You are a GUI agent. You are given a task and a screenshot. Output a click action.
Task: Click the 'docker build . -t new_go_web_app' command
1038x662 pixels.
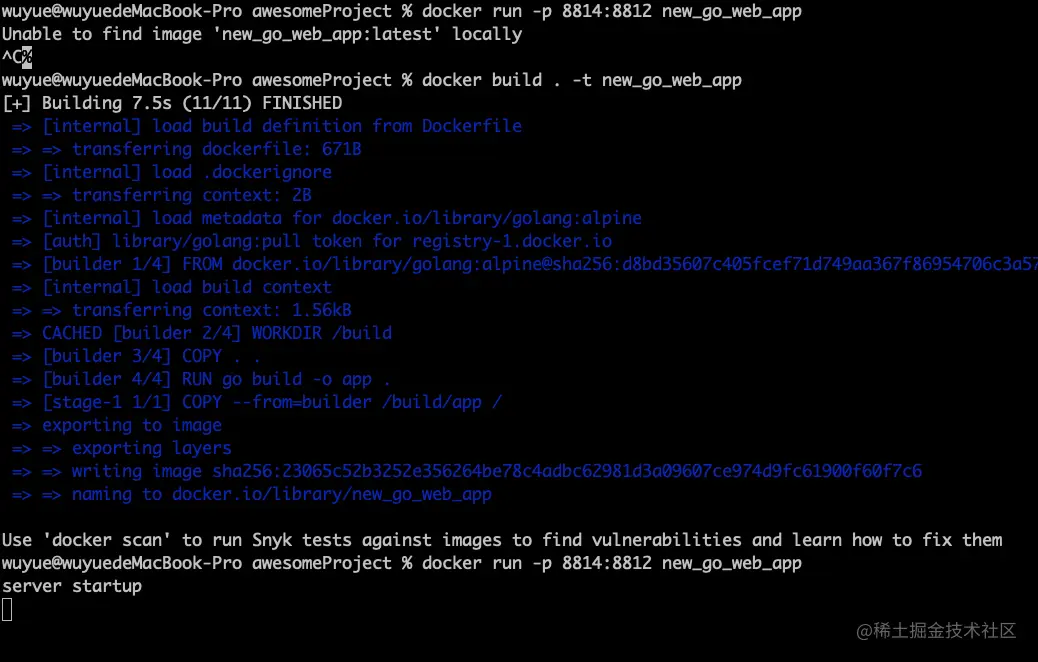click(x=582, y=80)
